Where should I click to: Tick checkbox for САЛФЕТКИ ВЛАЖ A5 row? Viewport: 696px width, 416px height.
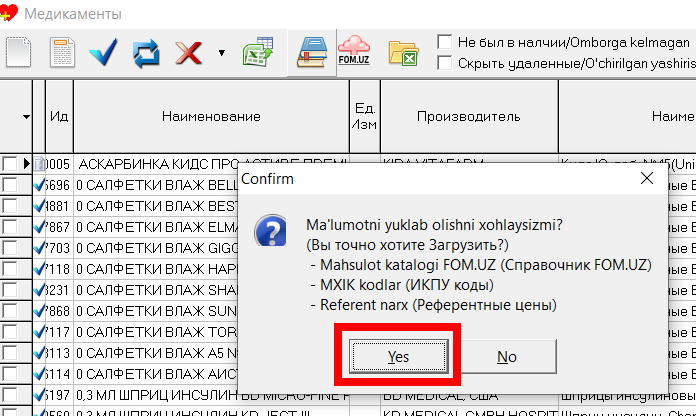pyautogui.click(x=9, y=353)
